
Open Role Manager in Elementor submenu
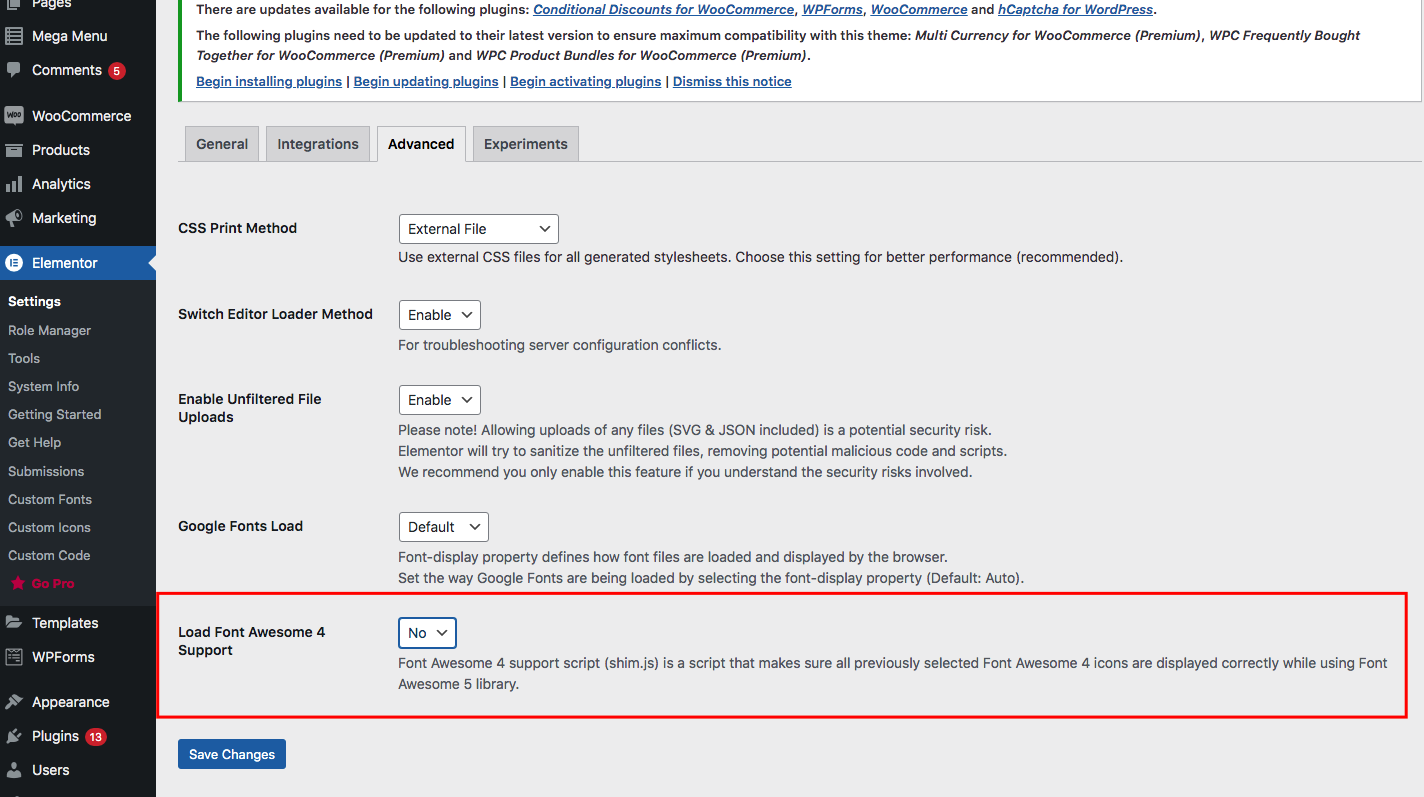49,330
